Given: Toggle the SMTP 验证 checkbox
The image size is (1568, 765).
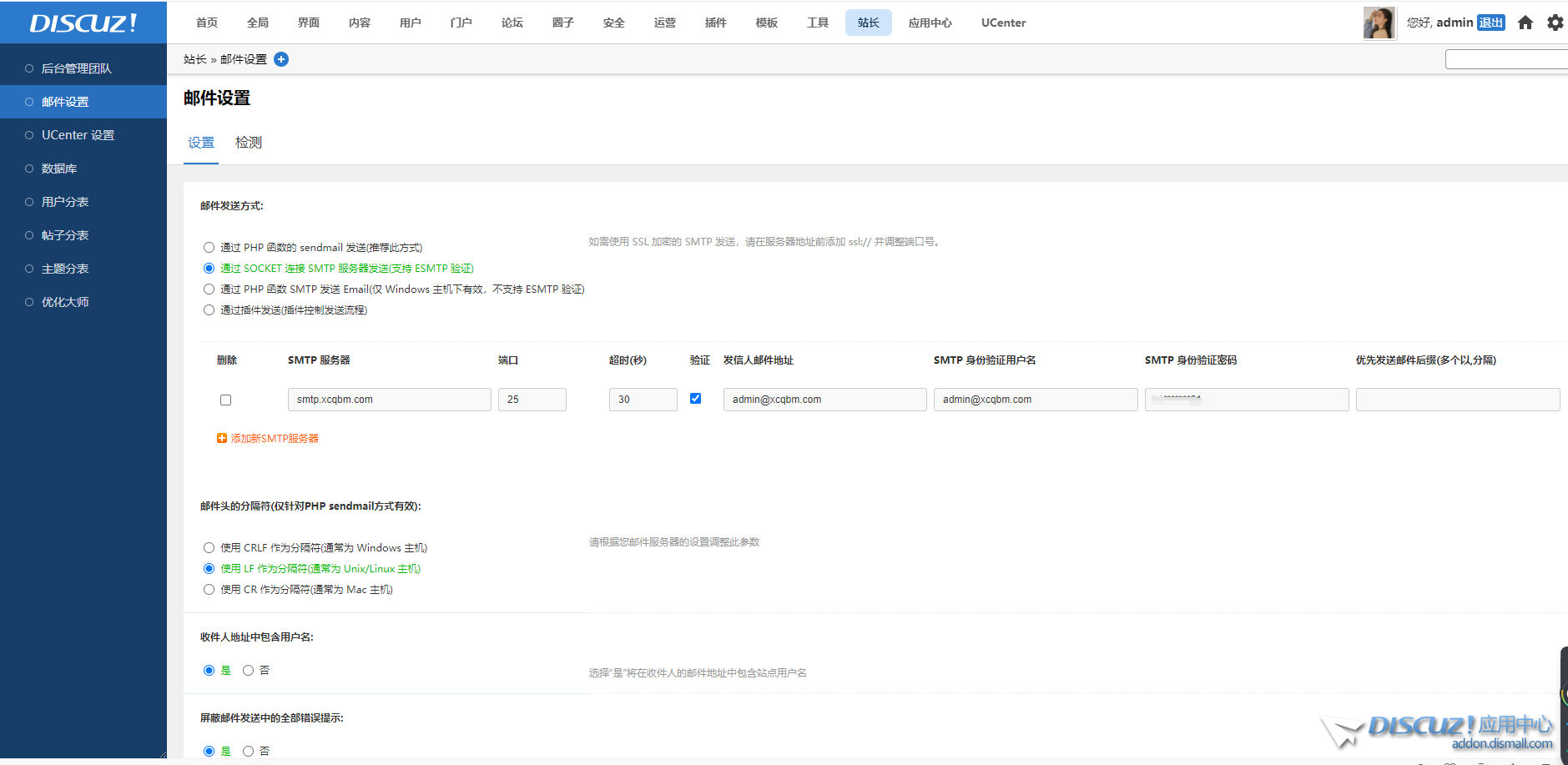Looking at the screenshot, I should (x=695, y=399).
